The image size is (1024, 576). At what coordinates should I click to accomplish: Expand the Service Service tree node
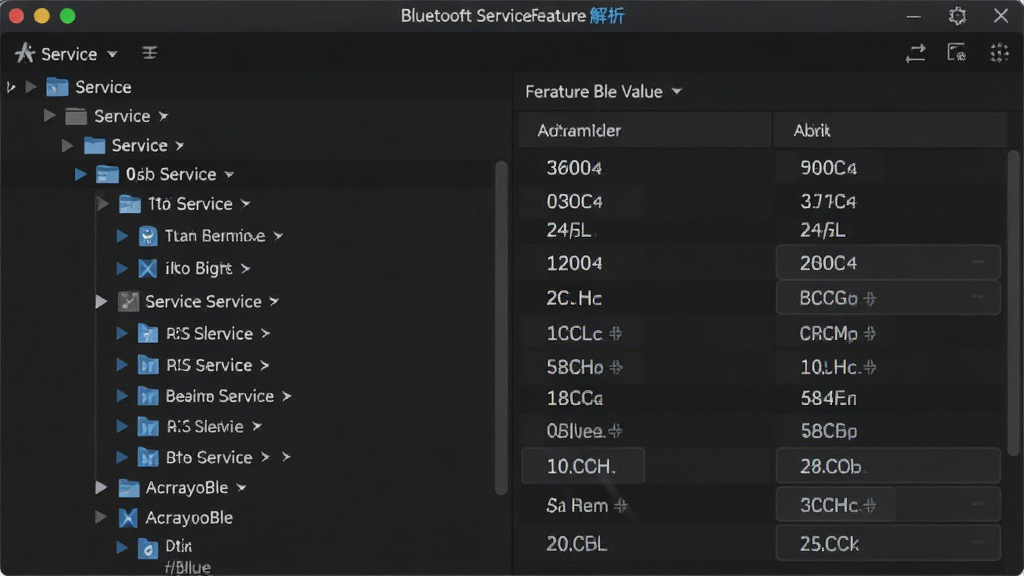tap(101, 301)
